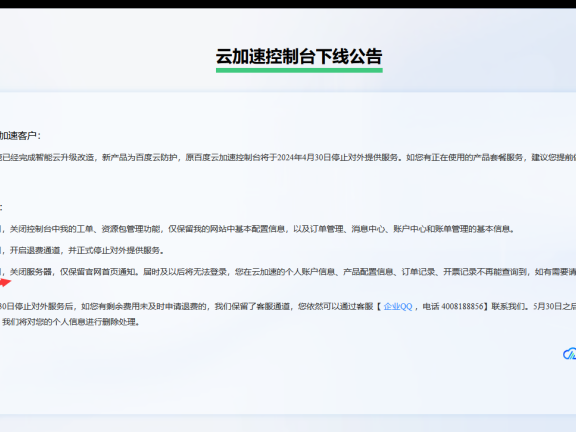This screenshot has height=432, width=576.
Task: Click the blue cloud logo icon
Action: click(x=569, y=353)
